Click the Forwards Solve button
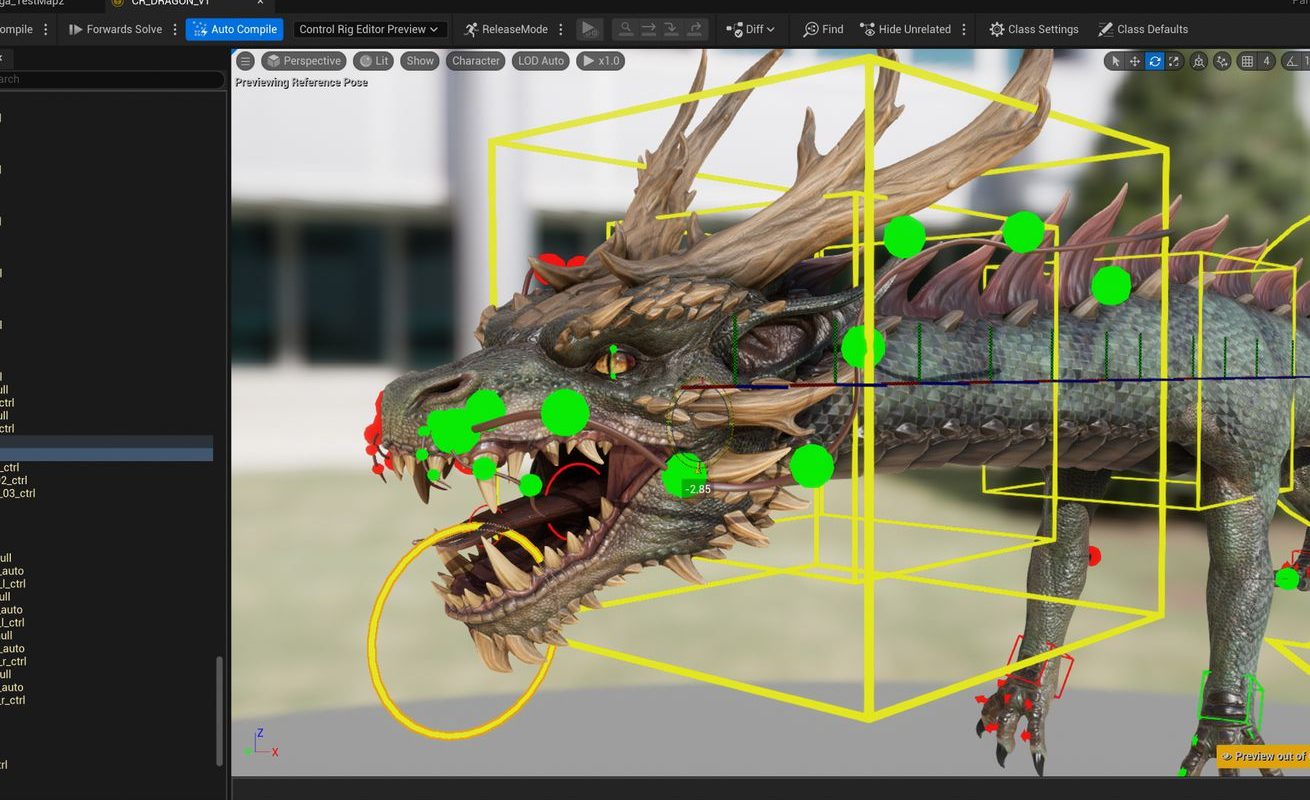The width and height of the screenshot is (1310, 800). click(x=115, y=29)
